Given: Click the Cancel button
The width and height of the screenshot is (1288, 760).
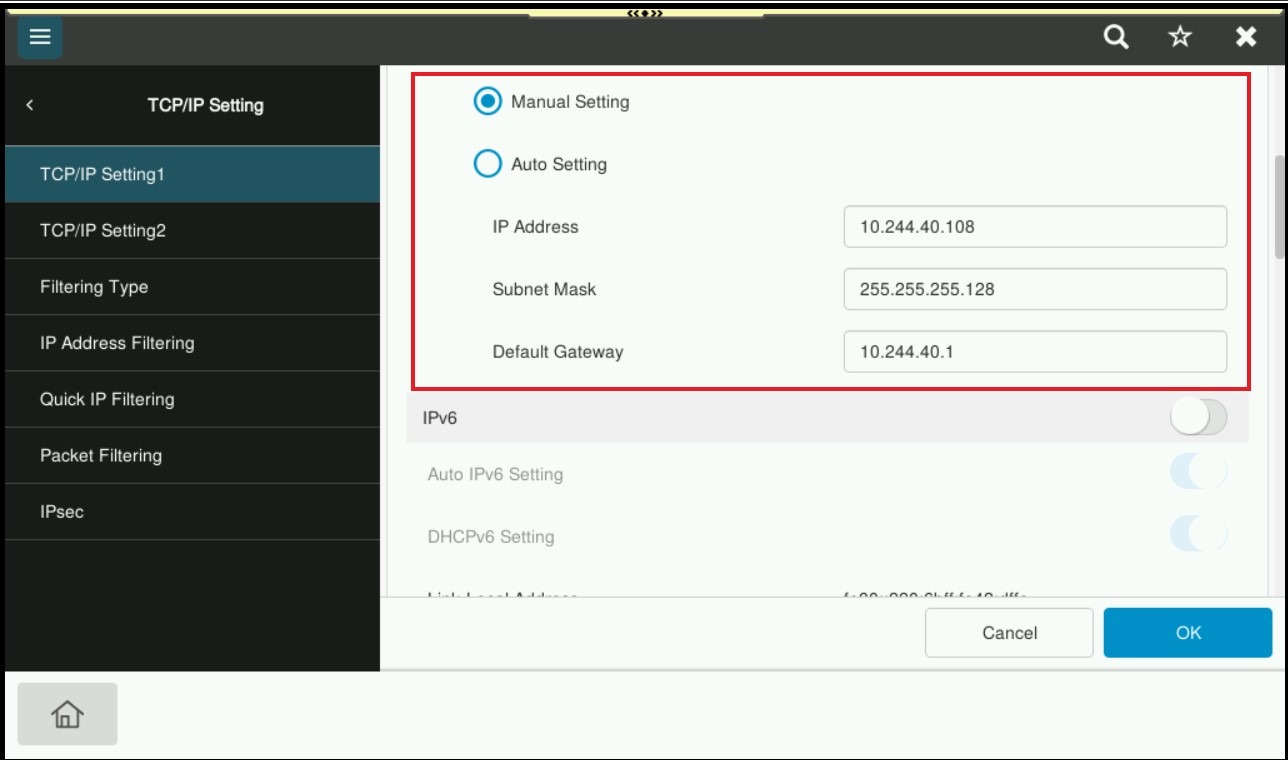Looking at the screenshot, I should pyautogui.click(x=1009, y=633).
